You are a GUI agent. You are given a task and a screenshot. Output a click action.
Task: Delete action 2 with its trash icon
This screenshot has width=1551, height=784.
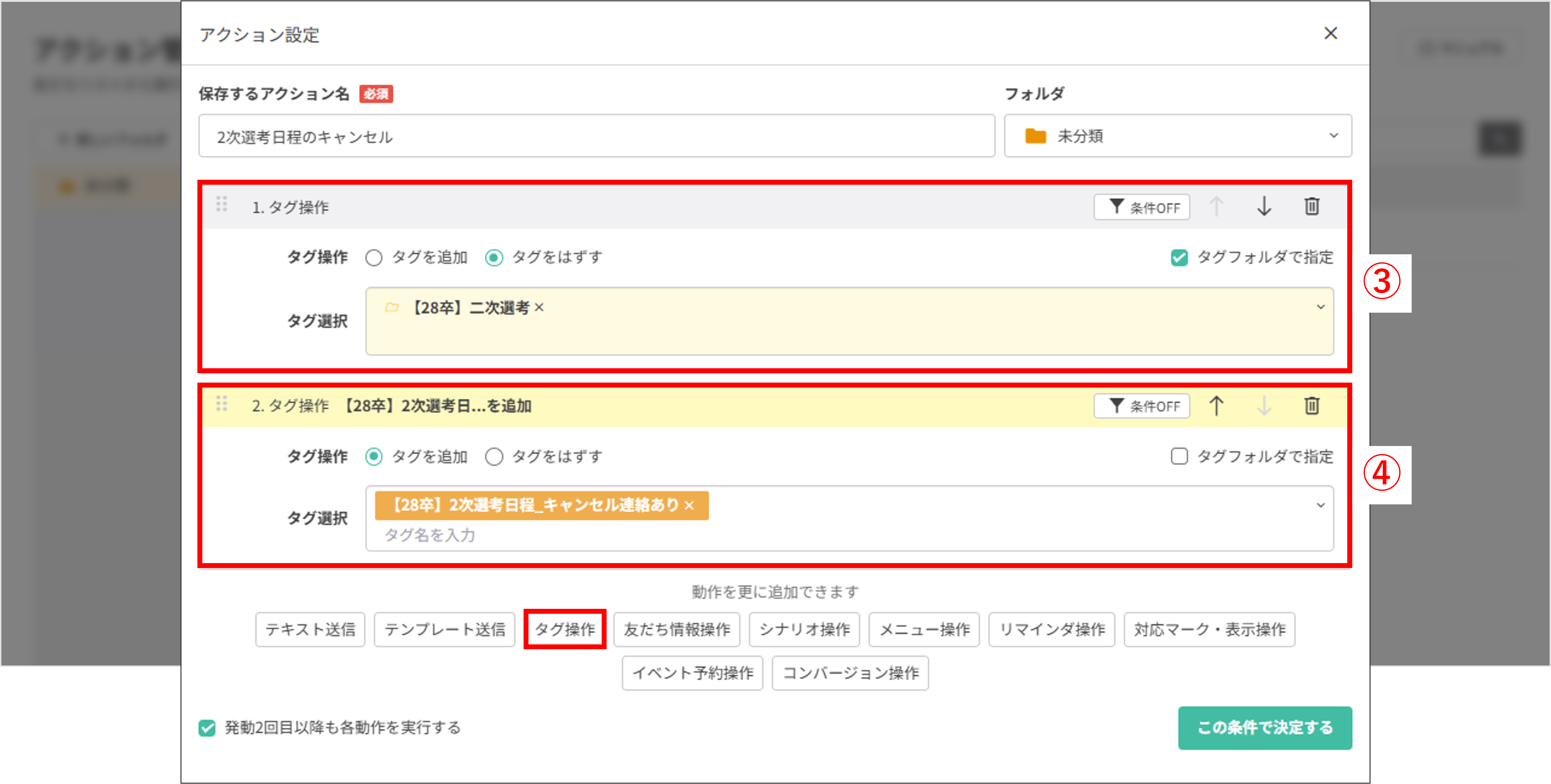tap(1311, 406)
